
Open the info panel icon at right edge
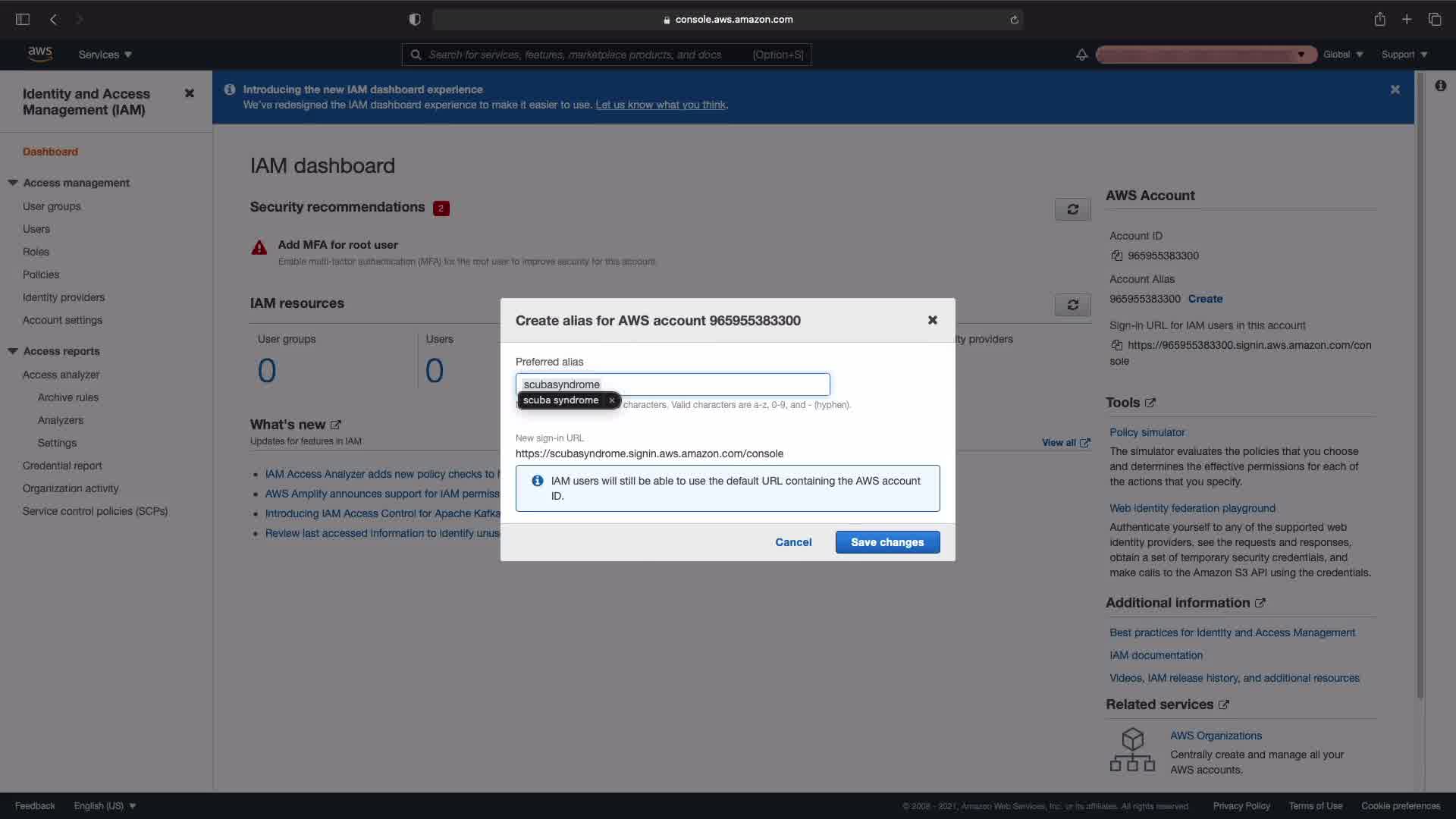pos(1440,86)
